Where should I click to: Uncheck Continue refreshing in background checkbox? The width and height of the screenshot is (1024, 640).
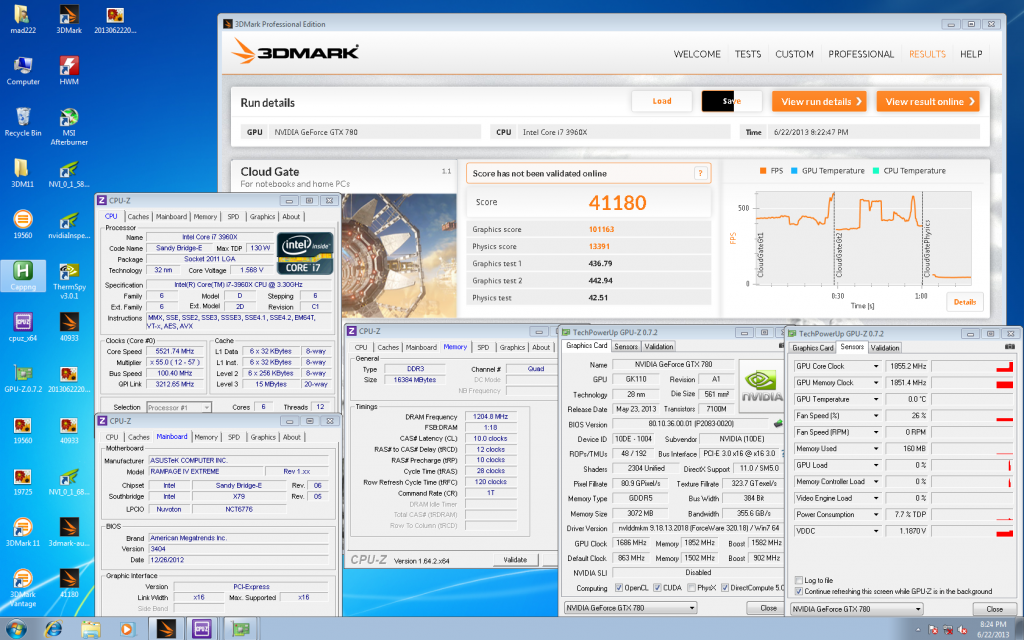point(797,591)
